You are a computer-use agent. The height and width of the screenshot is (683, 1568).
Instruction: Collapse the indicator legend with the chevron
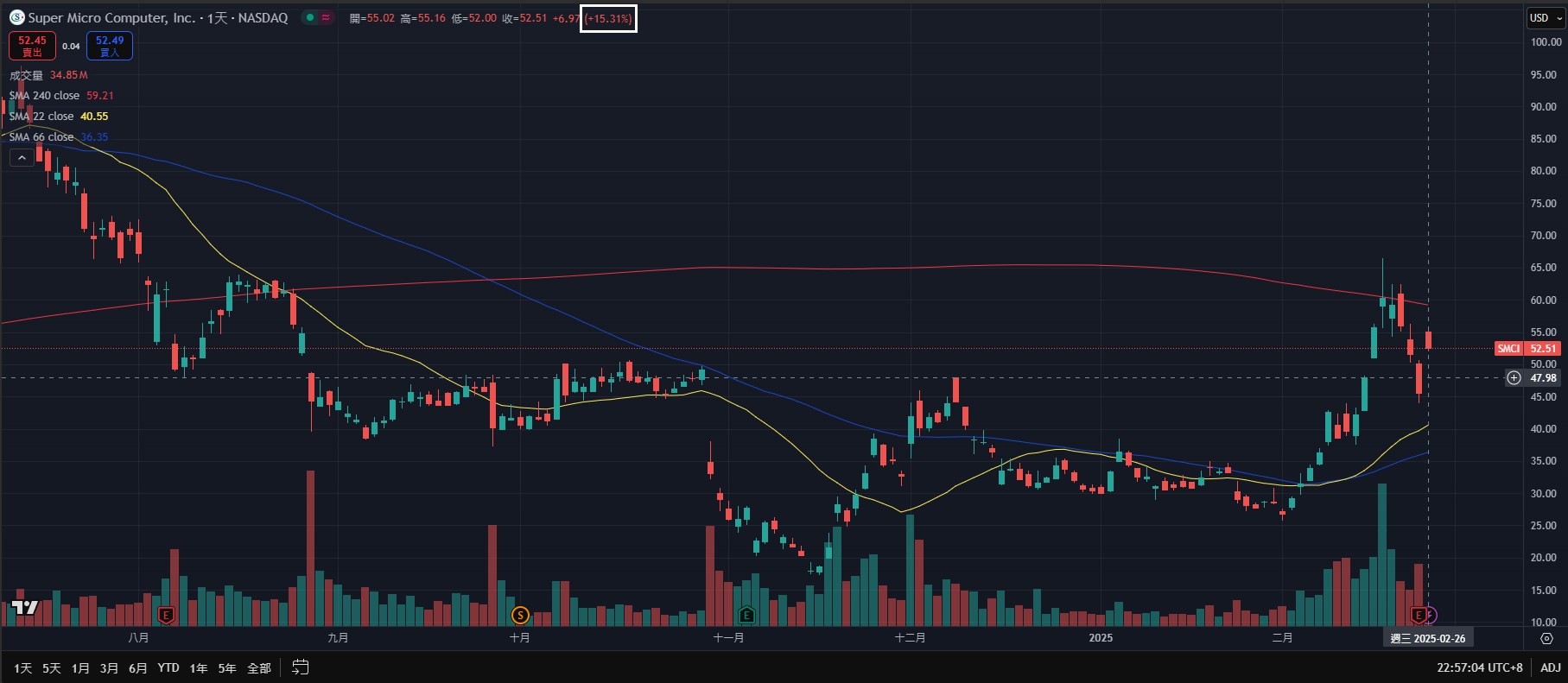pos(22,157)
